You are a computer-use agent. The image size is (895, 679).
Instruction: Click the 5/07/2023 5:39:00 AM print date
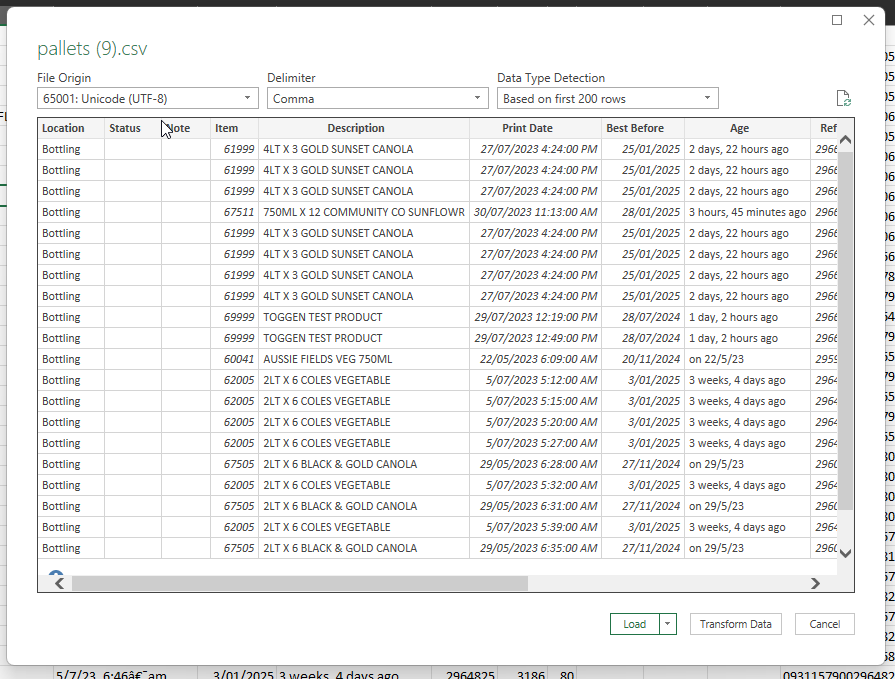pyautogui.click(x=535, y=527)
